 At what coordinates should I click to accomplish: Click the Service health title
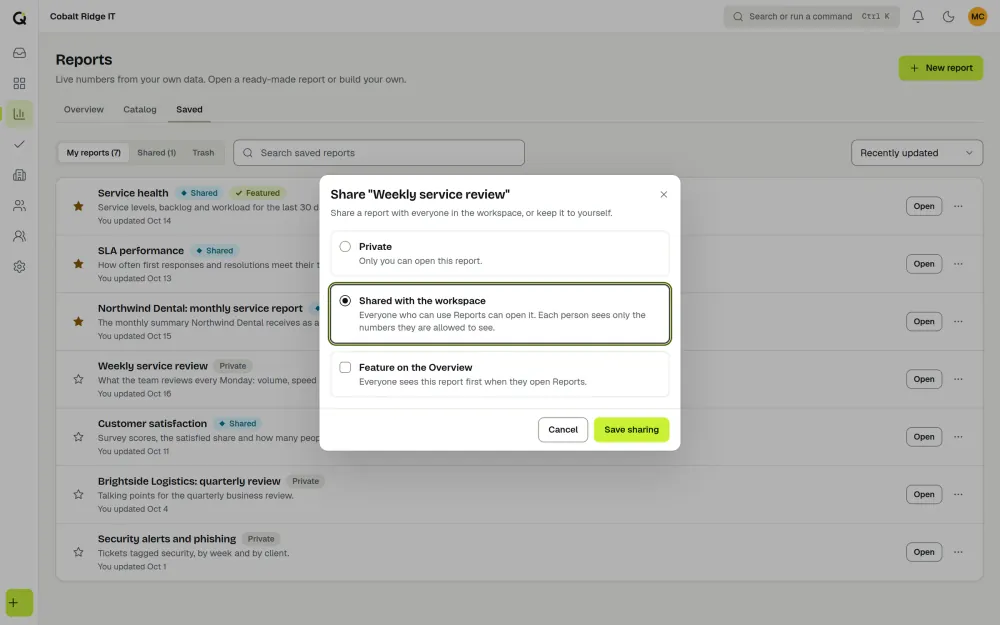(133, 193)
